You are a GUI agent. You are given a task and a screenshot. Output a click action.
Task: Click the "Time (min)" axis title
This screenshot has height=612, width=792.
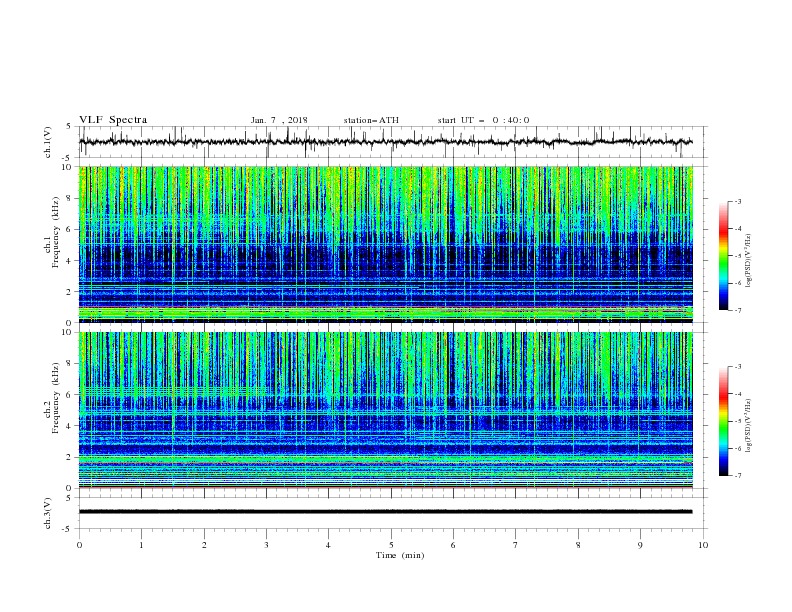click(400, 555)
